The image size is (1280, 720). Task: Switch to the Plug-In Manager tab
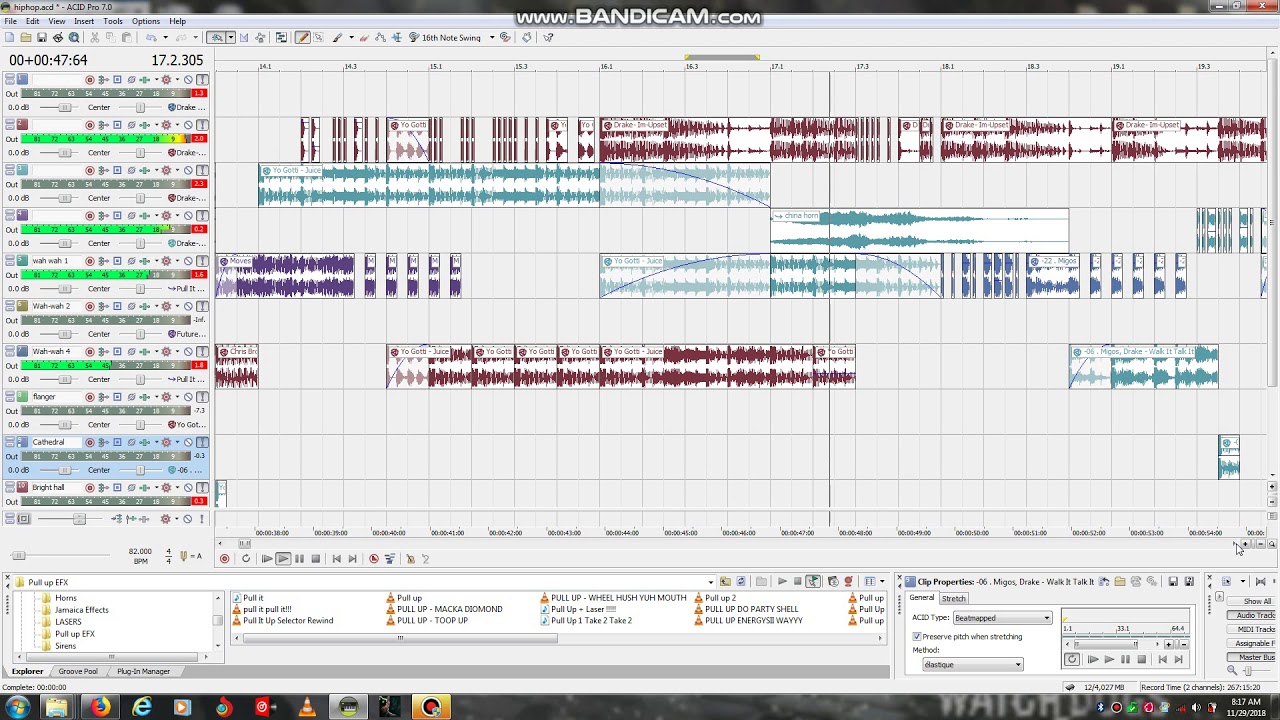[x=143, y=671]
